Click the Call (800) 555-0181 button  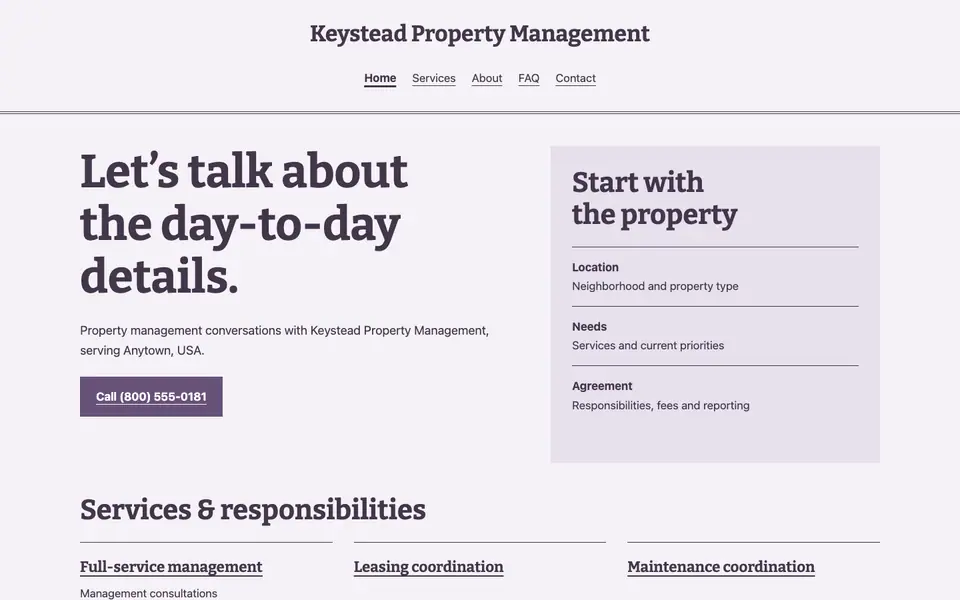pos(151,397)
